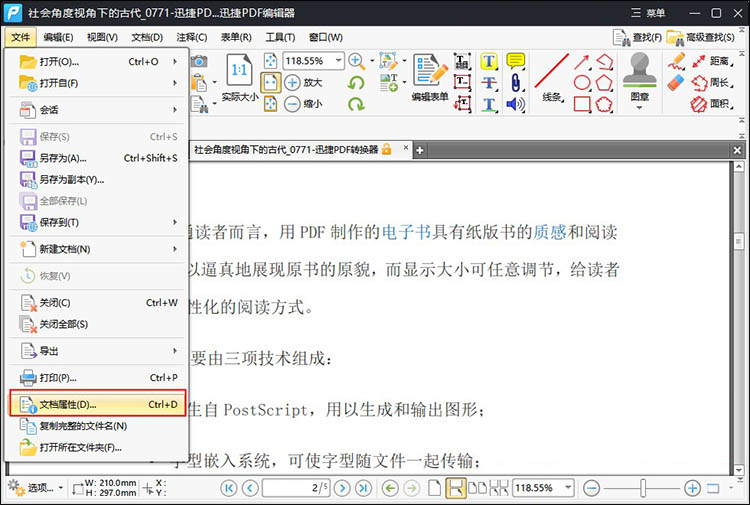Click the 放大 zoom in button
750x505 pixels.
[303, 82]
